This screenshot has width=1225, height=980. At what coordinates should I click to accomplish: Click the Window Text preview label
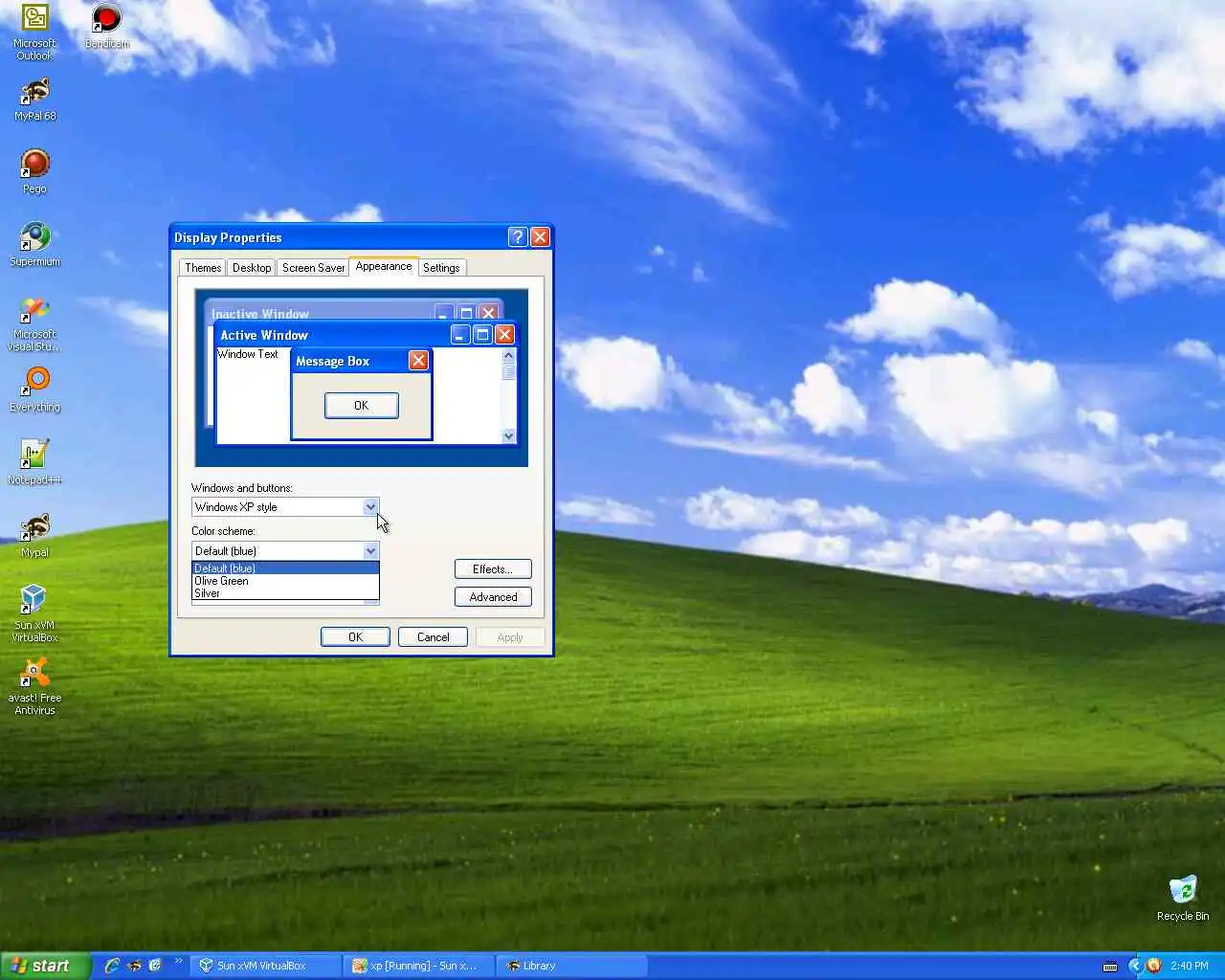[248, 354]
